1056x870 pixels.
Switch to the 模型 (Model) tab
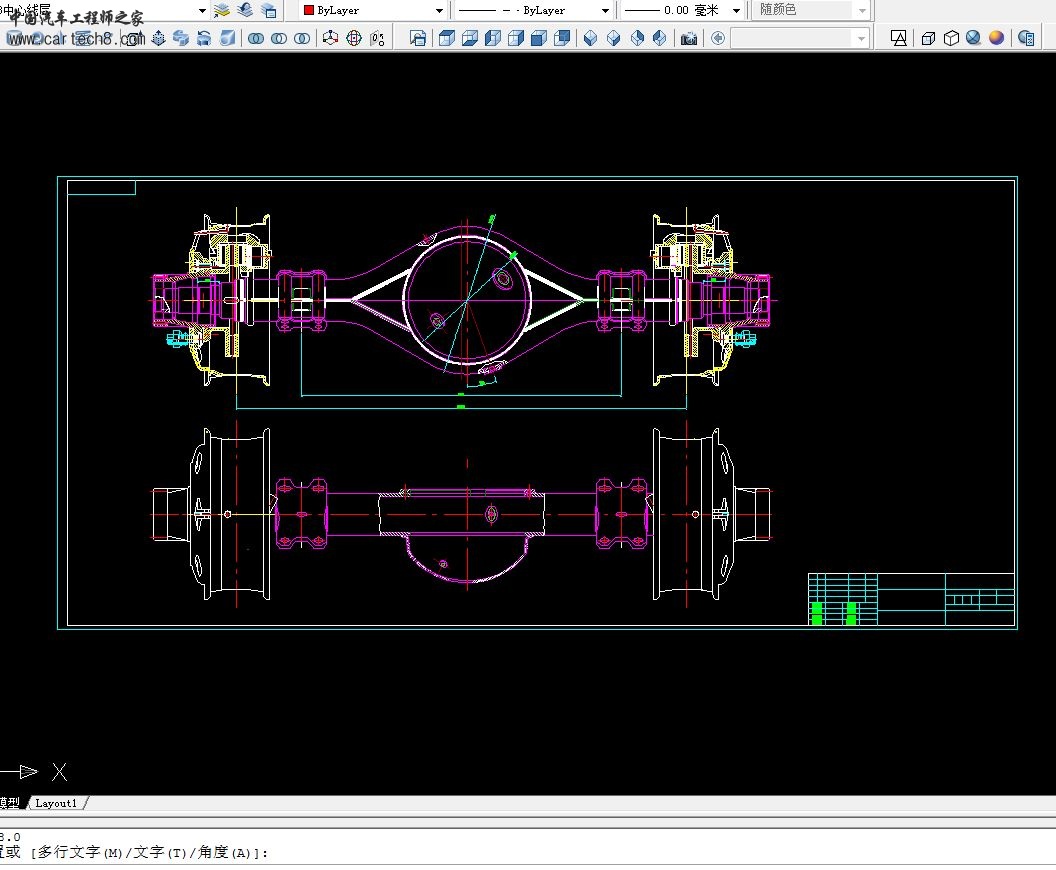pyautogui.click(x=9, y=803)
